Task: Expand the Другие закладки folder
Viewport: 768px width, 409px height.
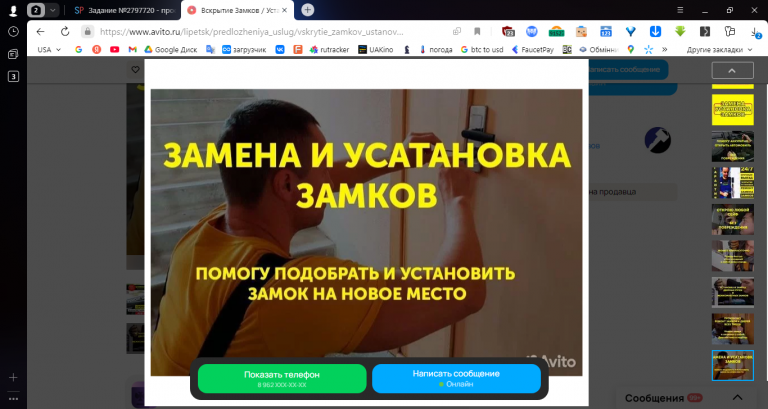Action: (x=719, y=49)
